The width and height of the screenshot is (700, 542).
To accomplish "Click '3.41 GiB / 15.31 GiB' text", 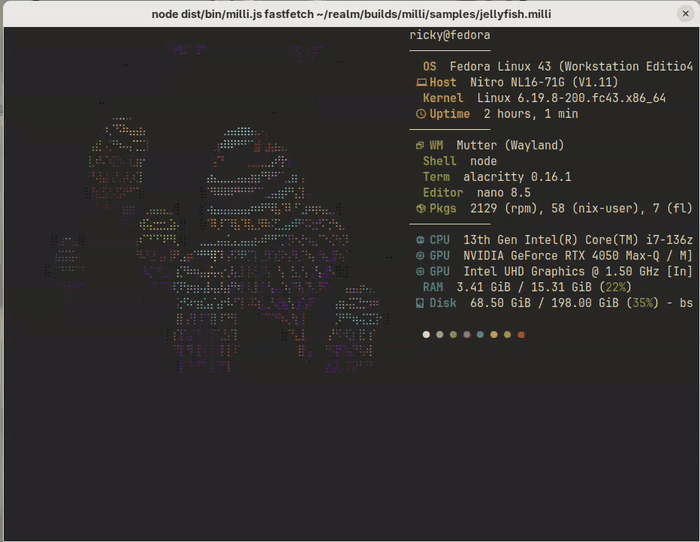I will tap(524, 287).
